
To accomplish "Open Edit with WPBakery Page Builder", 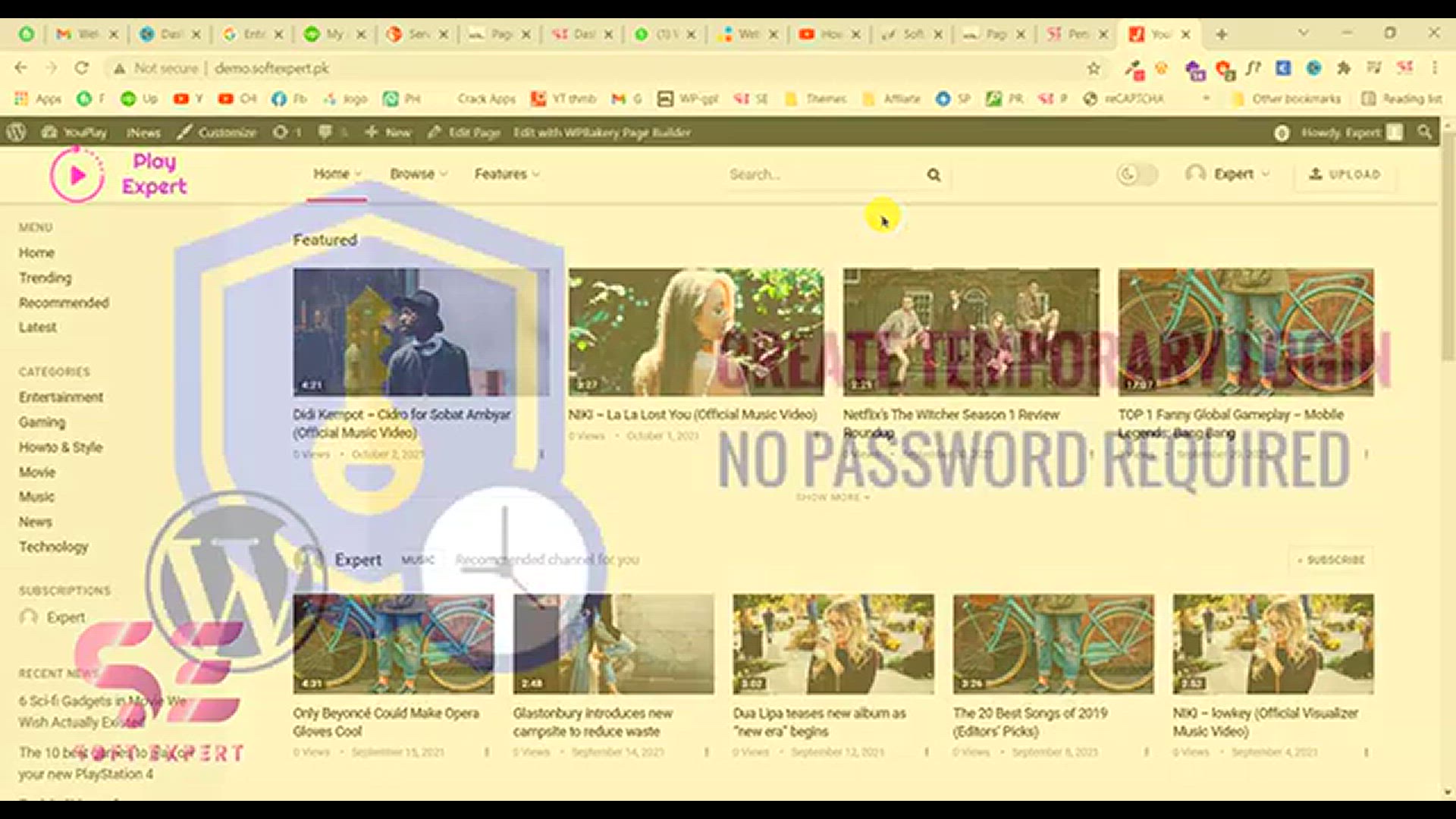I will [x=602, y=132].
